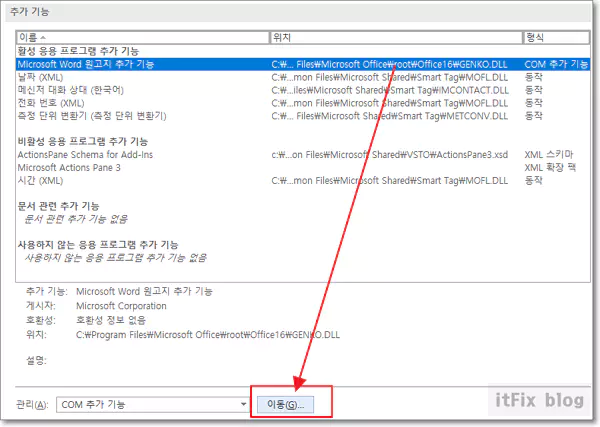Click the Microsoft Corporation publisher text

click(121, 306)
